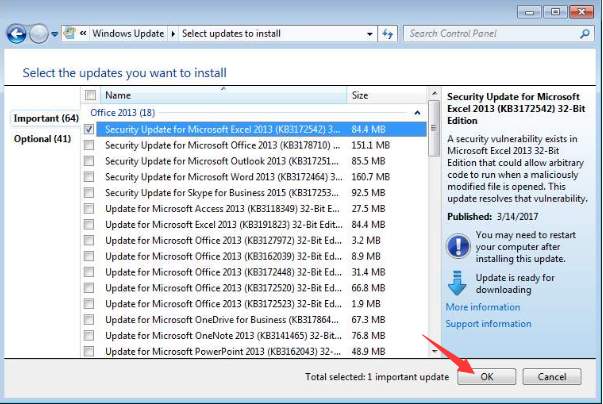Check Update for Office 2013 KB3172520

[89, 288]
